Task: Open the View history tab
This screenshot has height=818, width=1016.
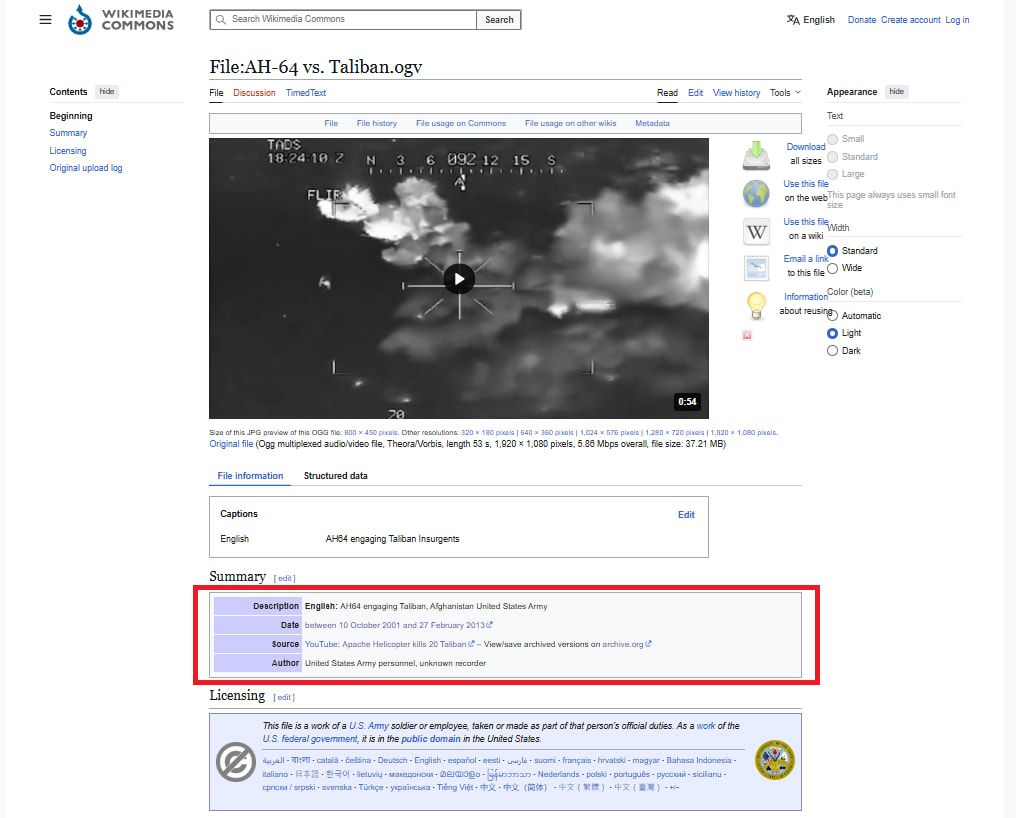Action: tap(736, 93)
